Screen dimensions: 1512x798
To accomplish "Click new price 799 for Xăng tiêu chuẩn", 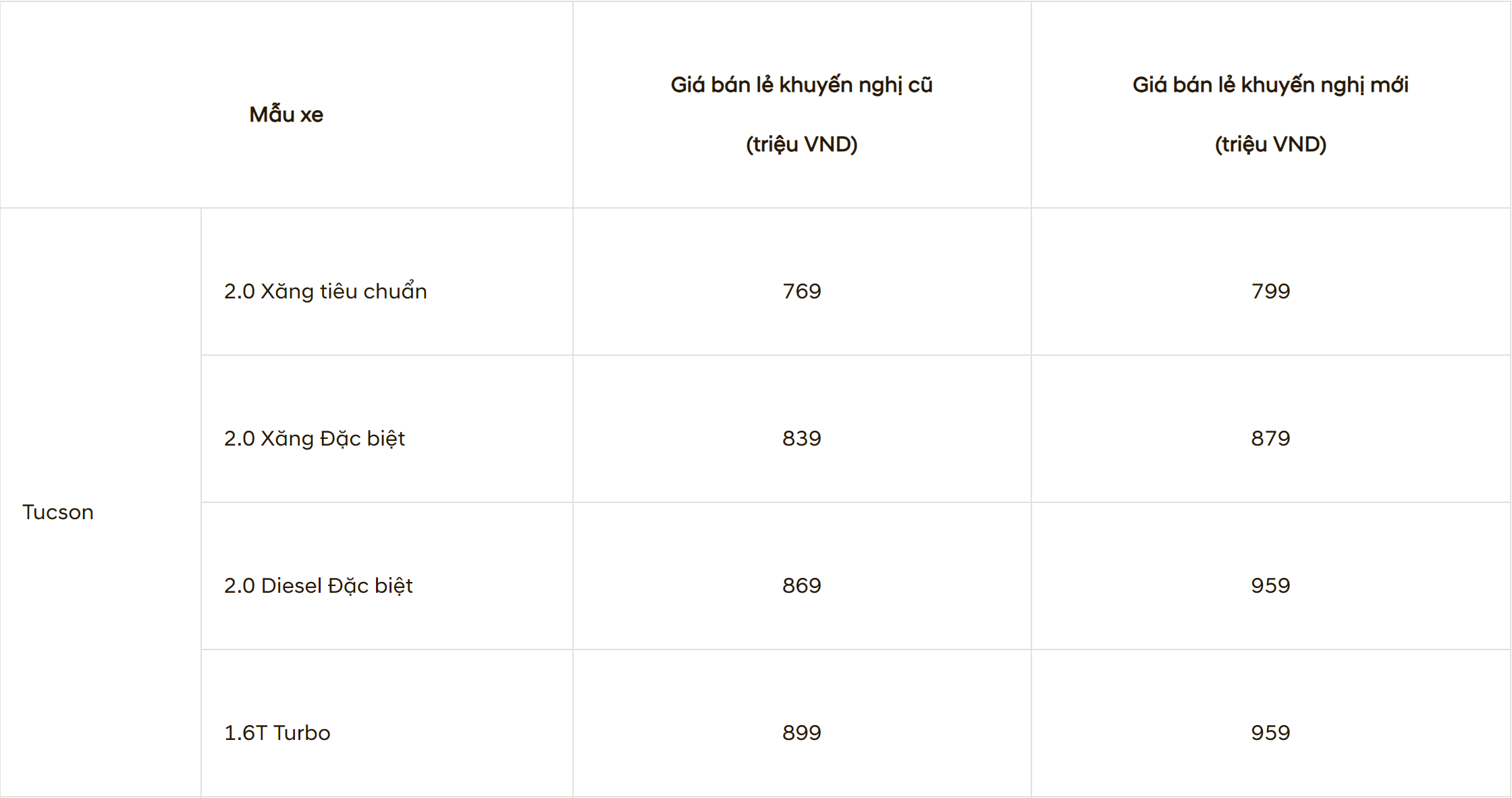I will [x=1270, y=291].
